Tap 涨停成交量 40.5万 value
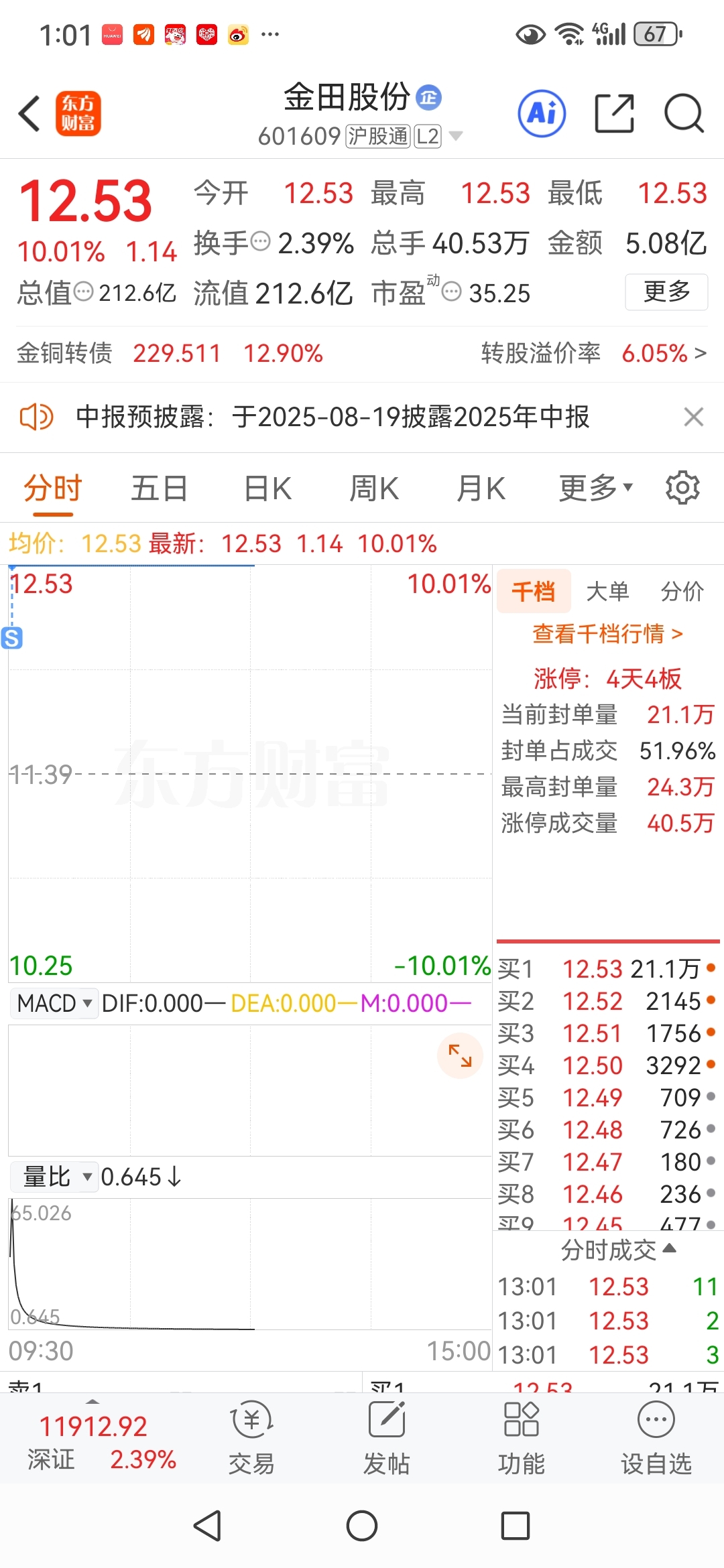Image resolution: width=724 pixels, height=1568 pixels. pyautogui.click(x=680, y=823)
